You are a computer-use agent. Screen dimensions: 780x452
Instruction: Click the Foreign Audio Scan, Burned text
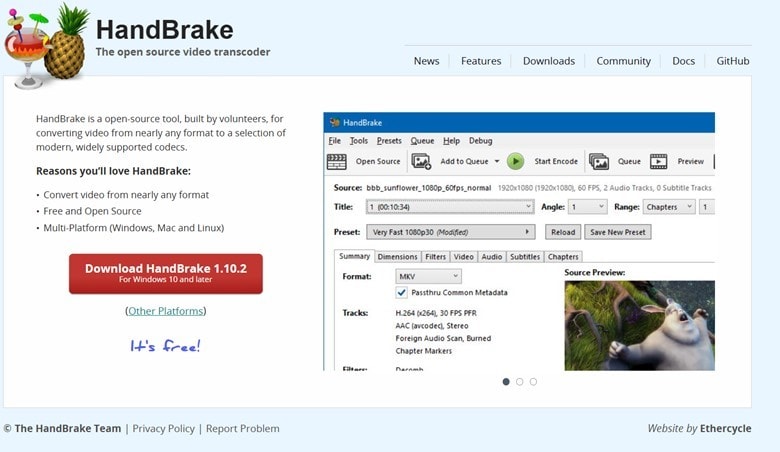pyautogui.click(x=443, y=338)
